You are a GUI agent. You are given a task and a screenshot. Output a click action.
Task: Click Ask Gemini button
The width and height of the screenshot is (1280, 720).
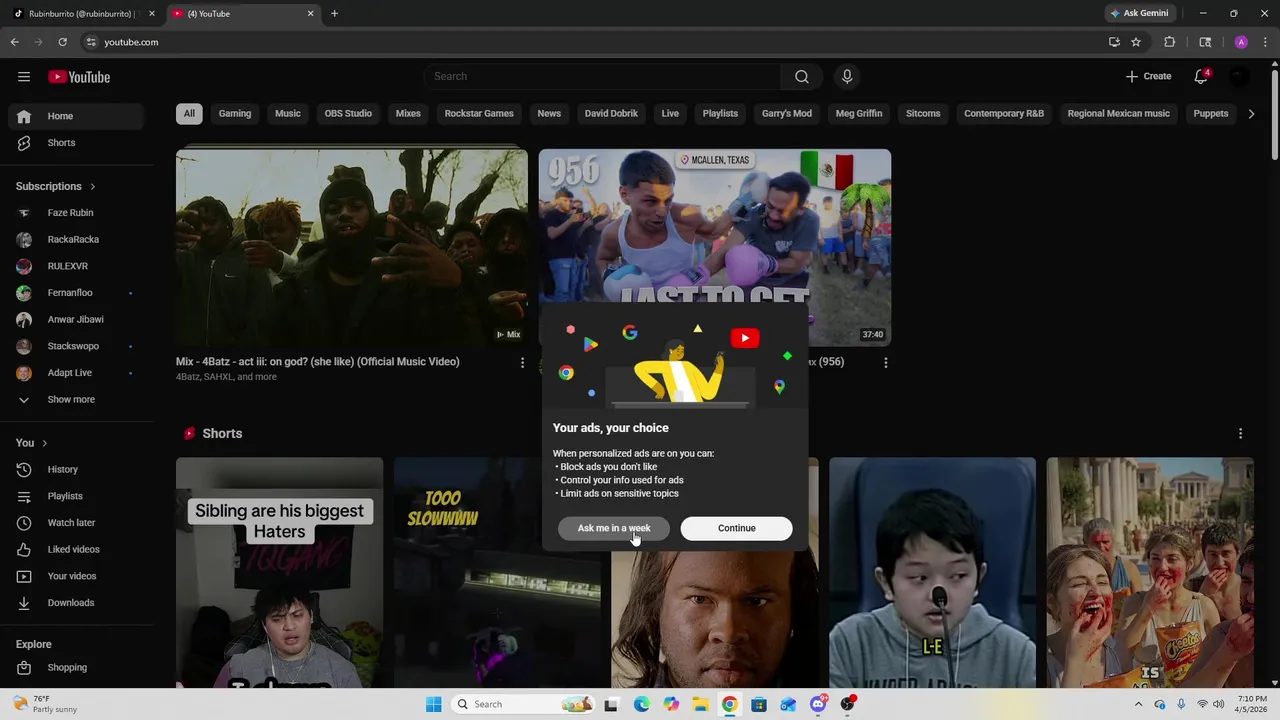click(x=1139, y=14)
